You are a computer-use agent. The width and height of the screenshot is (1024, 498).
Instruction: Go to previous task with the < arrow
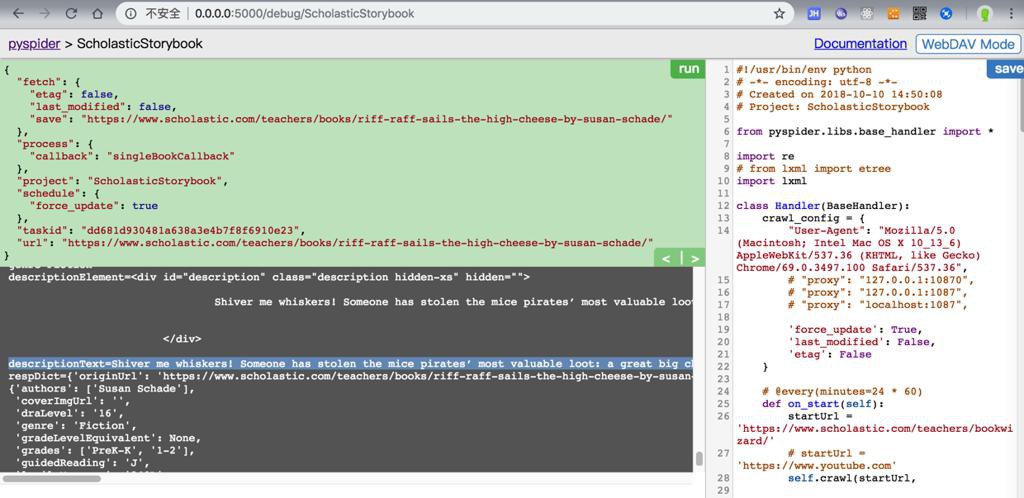click(666, 259)
